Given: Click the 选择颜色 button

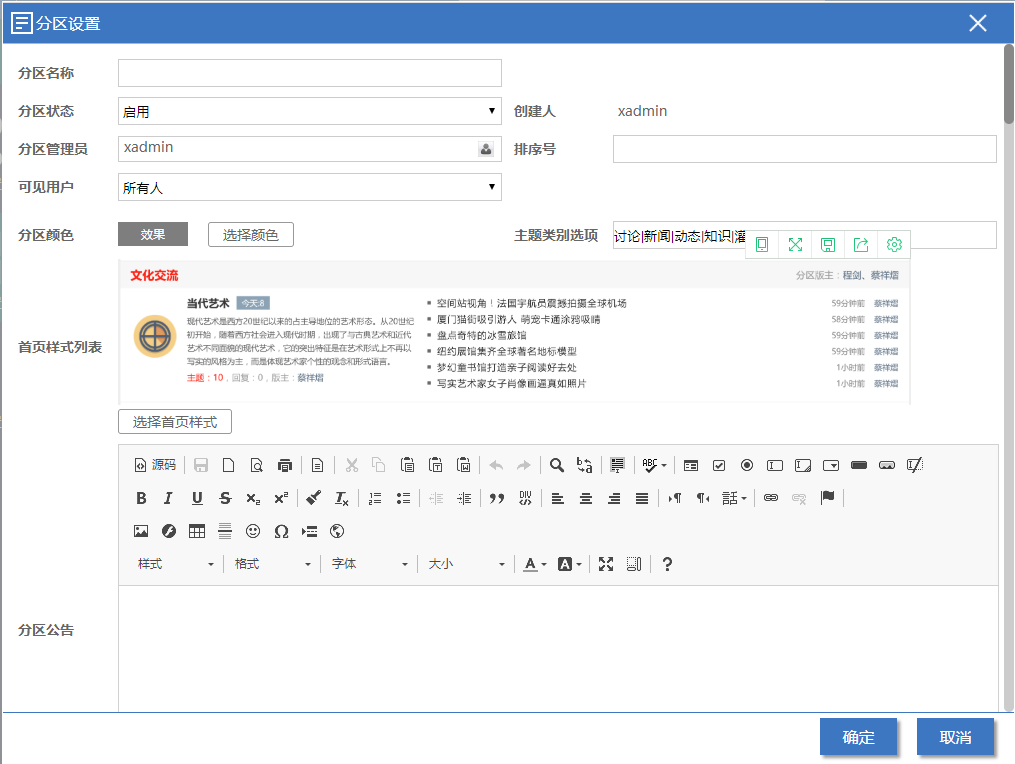Looking at the screenshot, I should click(x=251, y=234).
